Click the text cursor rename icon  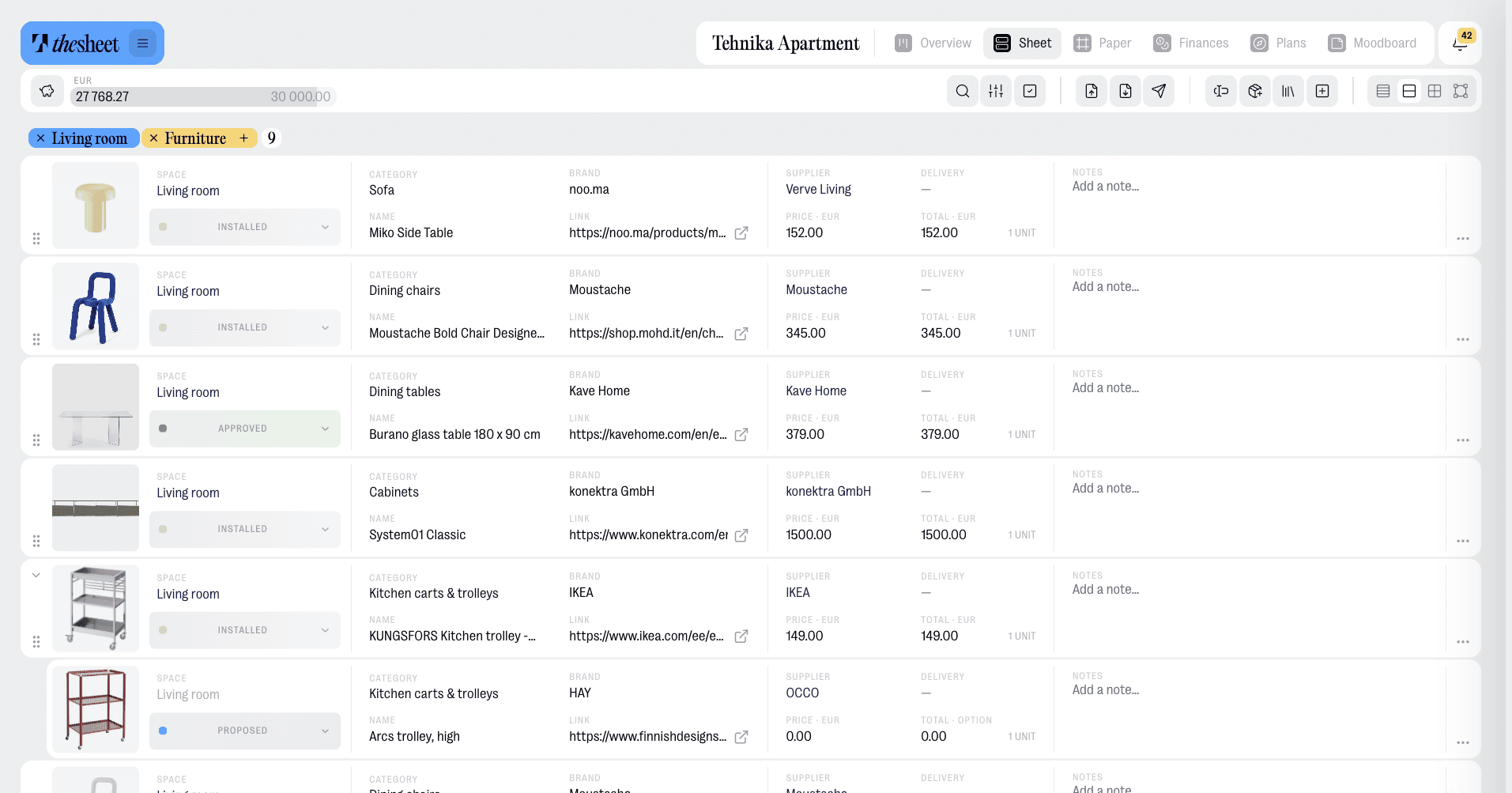point(1221,91)
